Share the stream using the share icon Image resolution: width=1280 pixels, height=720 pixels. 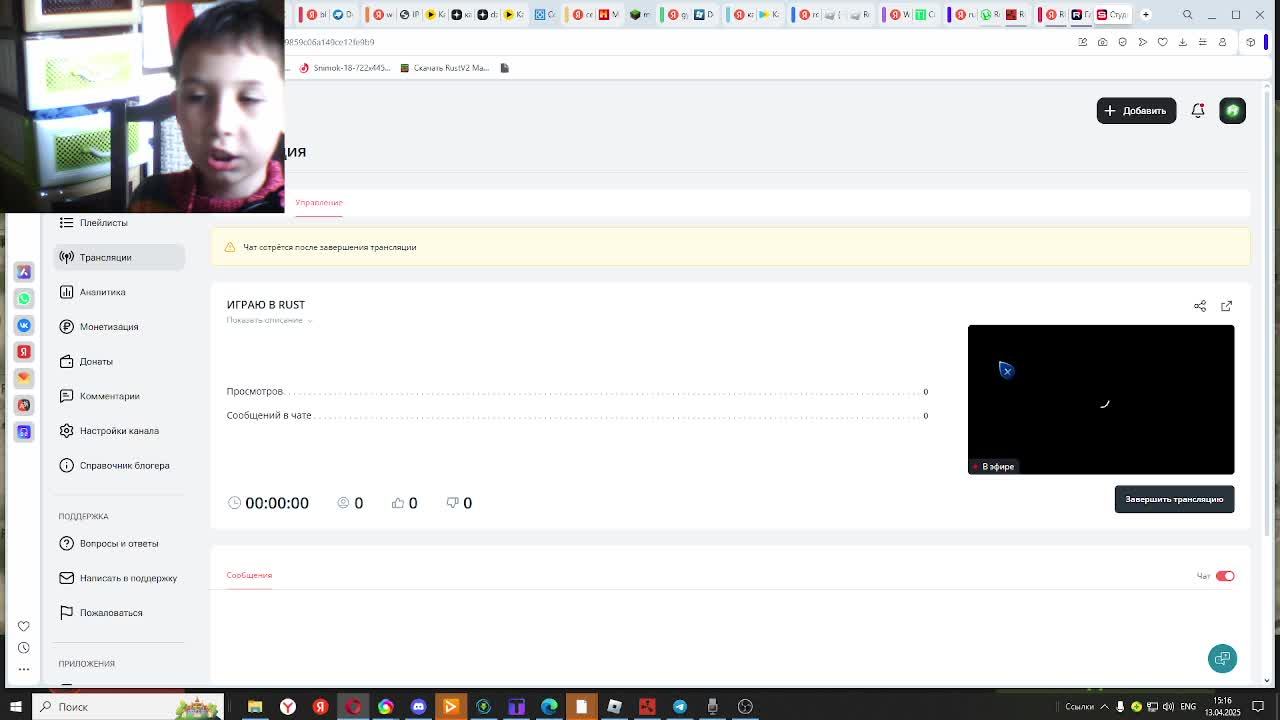[x=1200, y=306]
